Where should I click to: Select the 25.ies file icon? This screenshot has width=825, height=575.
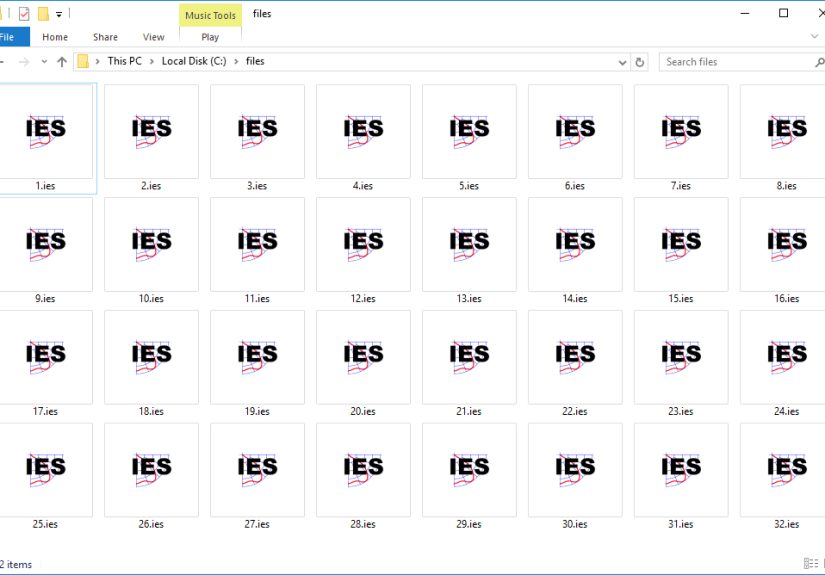point(46,470)
